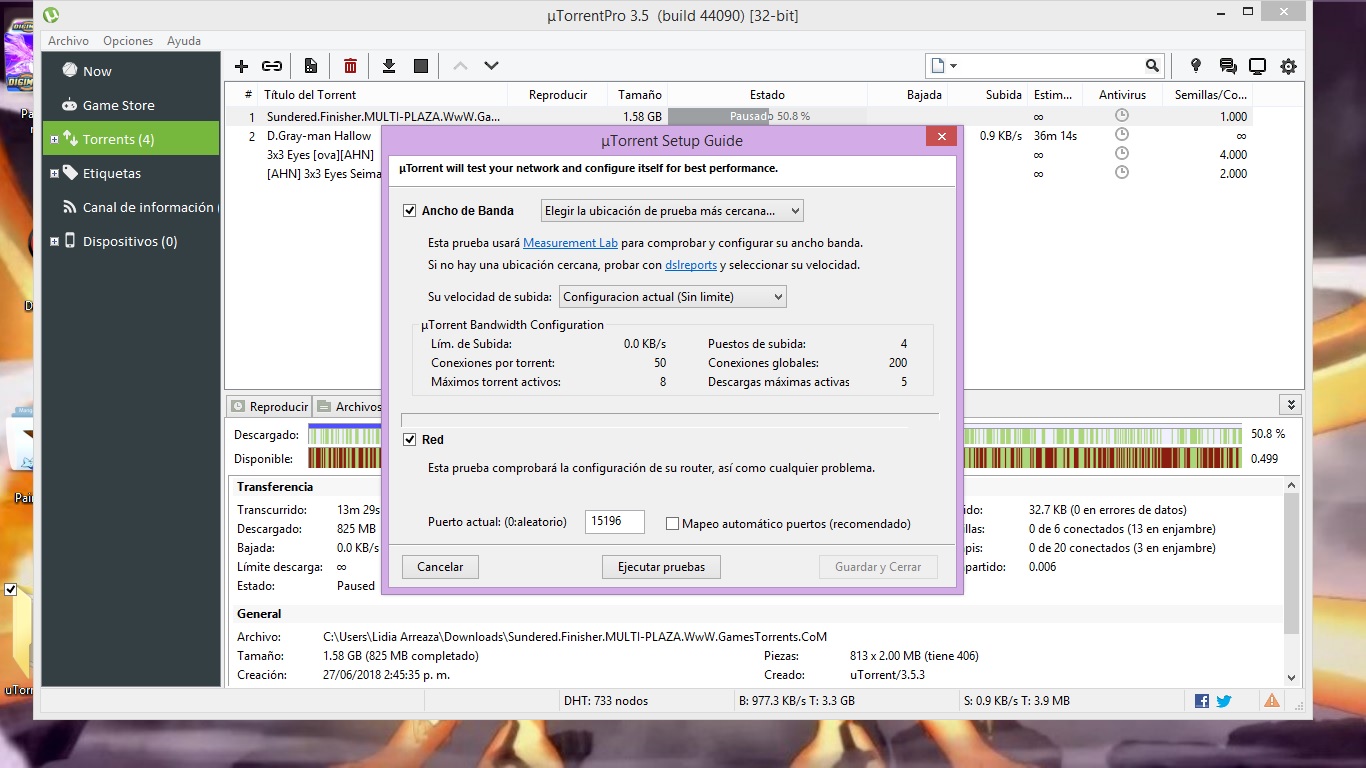
Task: Click antivirus clock icon for D.Gray-man Hallow row
Action: [x=1122, y=135]
